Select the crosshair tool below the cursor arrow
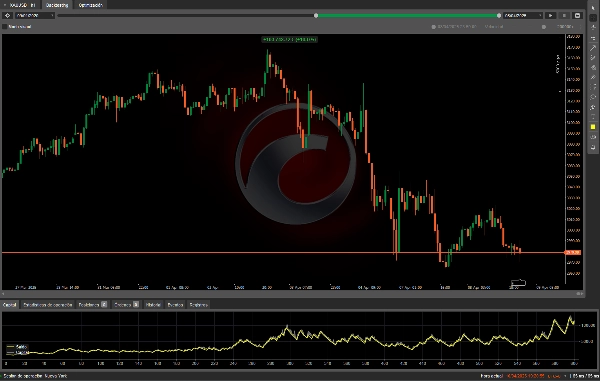 tap(593, 18)
